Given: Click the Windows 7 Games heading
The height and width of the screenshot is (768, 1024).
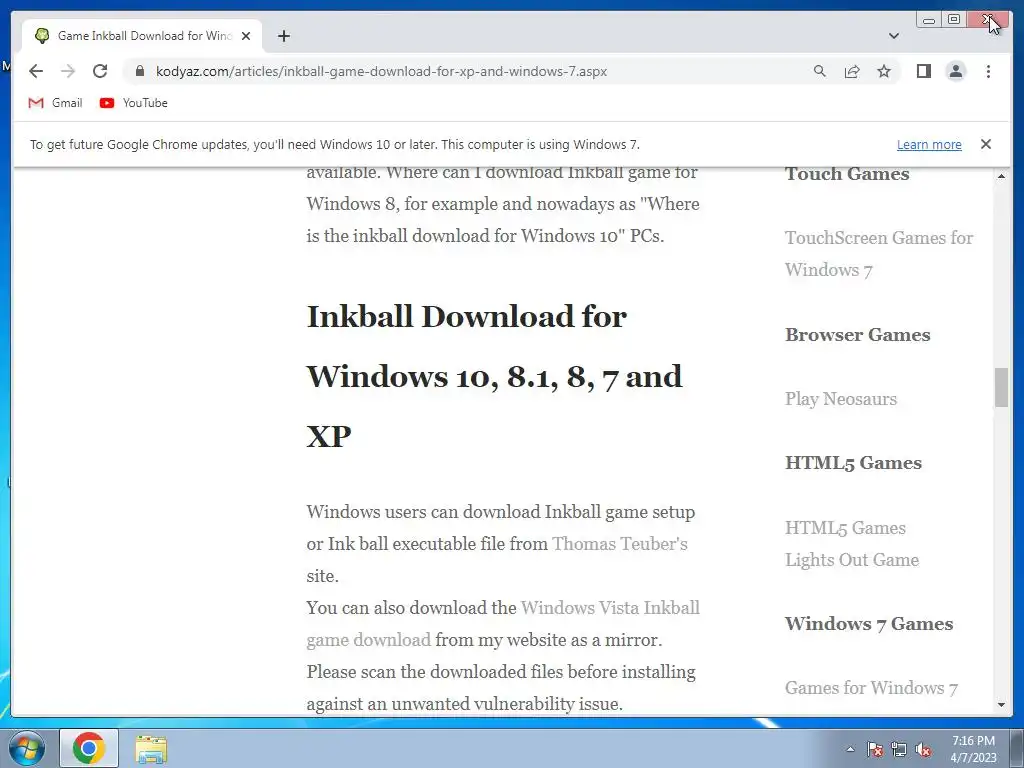Looking at the screenshot, I should (x=869, y=624).
